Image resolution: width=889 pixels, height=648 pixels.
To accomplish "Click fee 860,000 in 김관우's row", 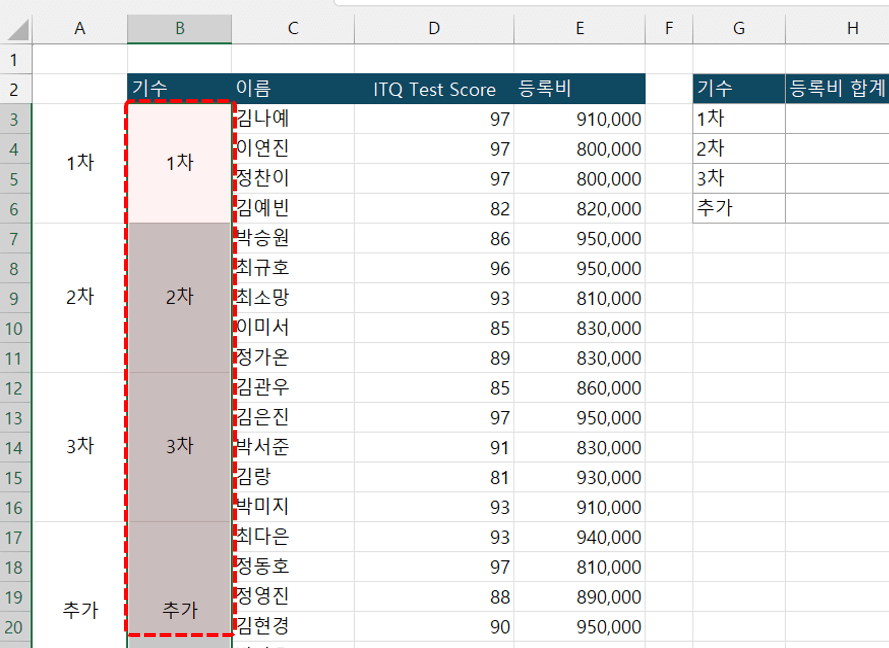I will 580,388.
